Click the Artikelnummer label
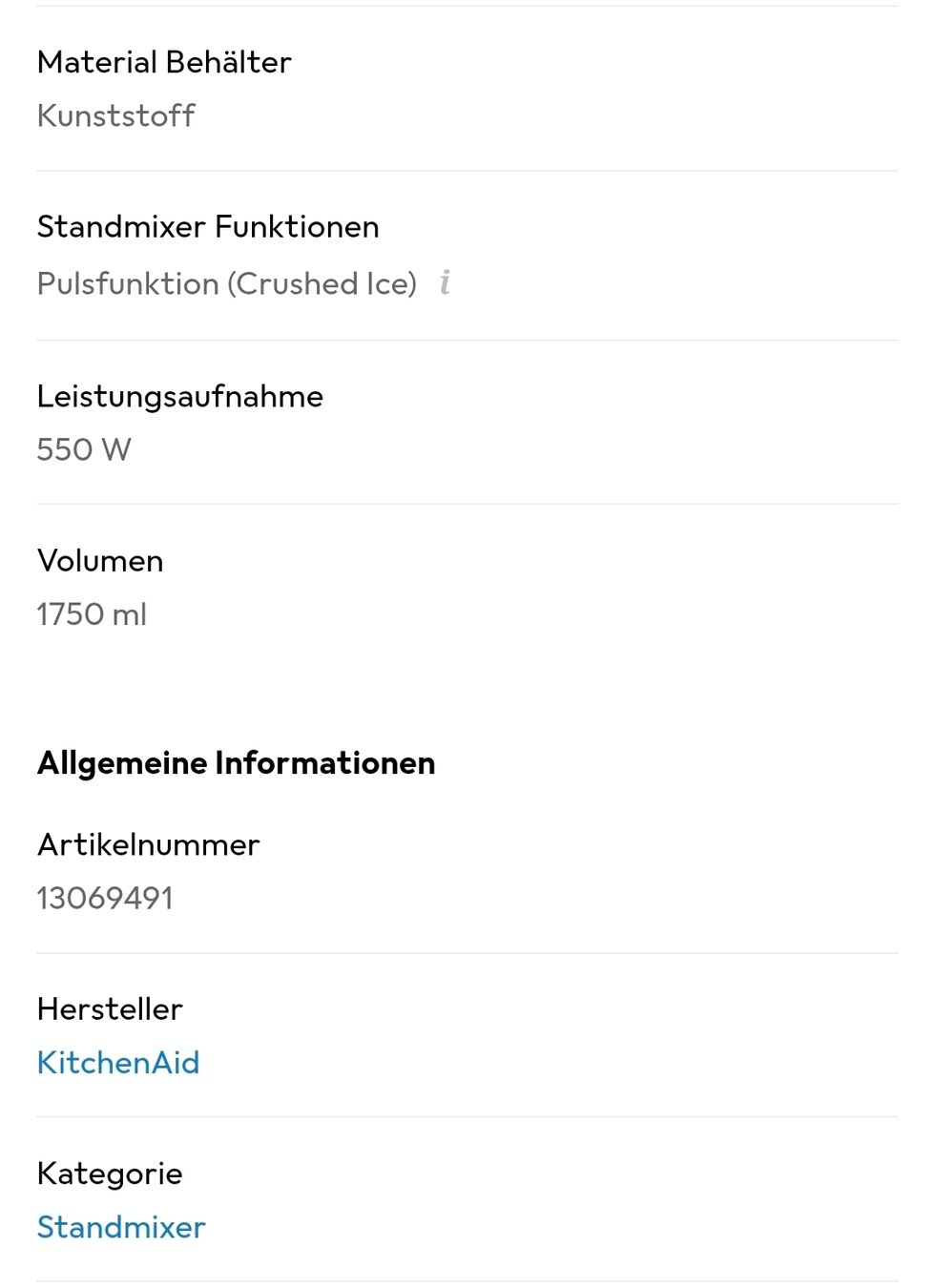 click(148, 844)
